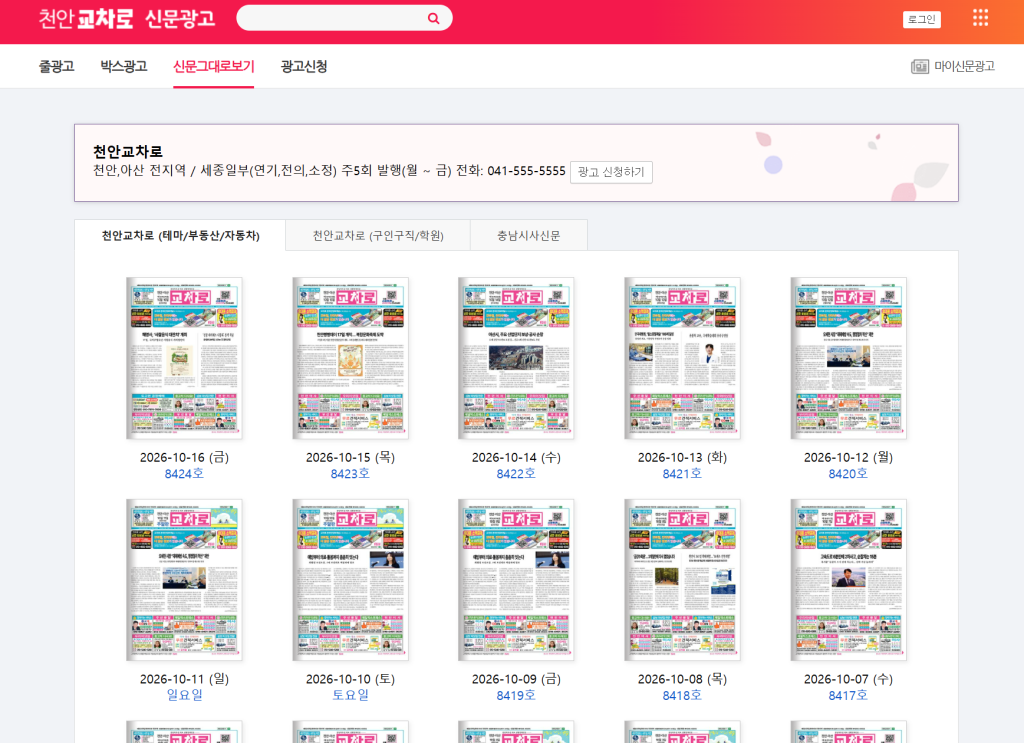Click the 8417호 issue link
1024x743 pixels.
(x=848, y=695)
